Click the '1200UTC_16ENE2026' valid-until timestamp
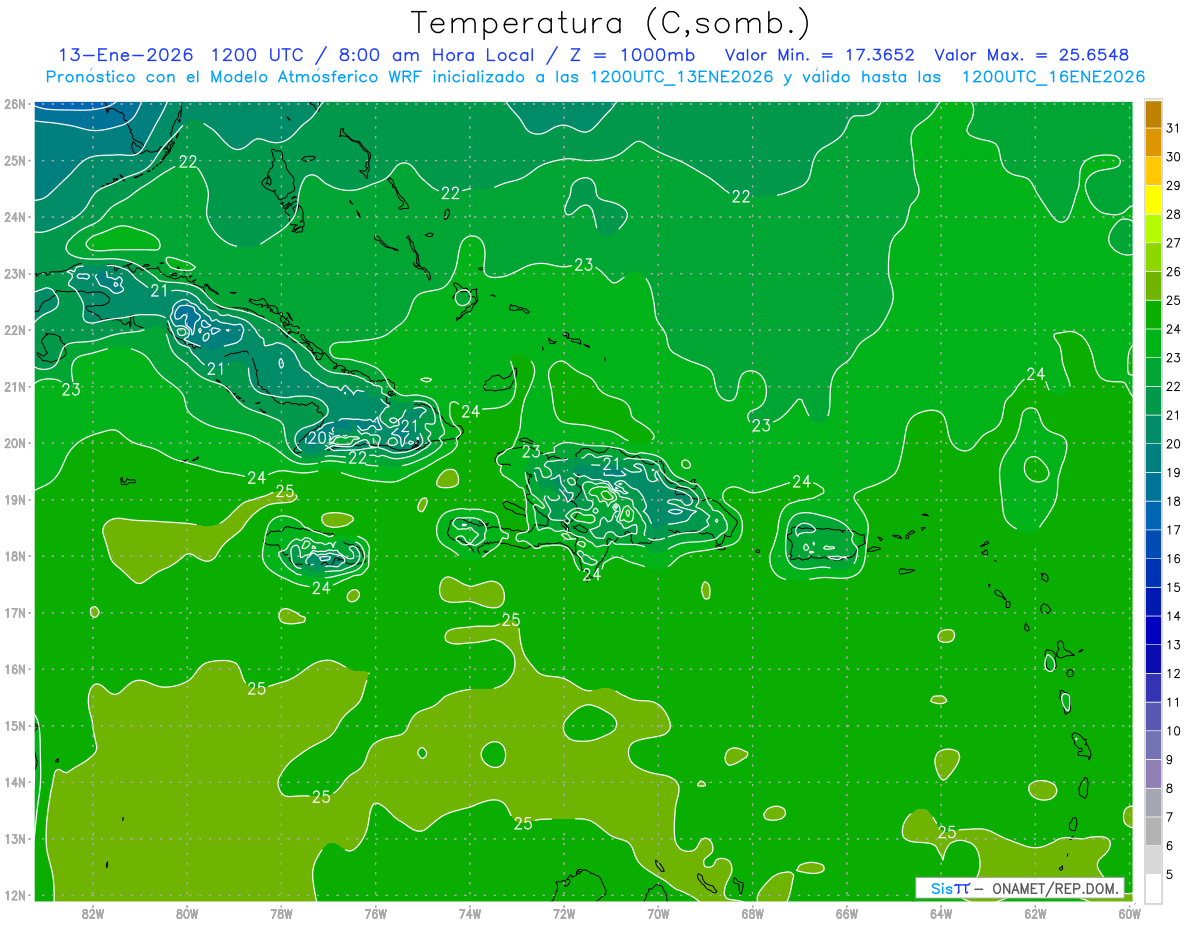This screenshot has width=1200, height=927. pos(1053,77)
